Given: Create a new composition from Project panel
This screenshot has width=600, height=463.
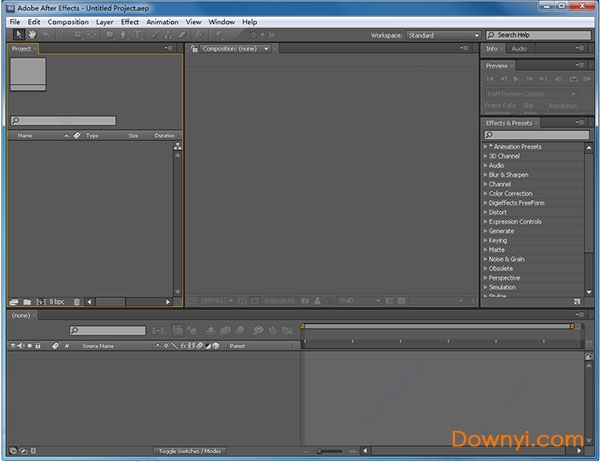Looking at the screenshot, I should pos(41,302).
